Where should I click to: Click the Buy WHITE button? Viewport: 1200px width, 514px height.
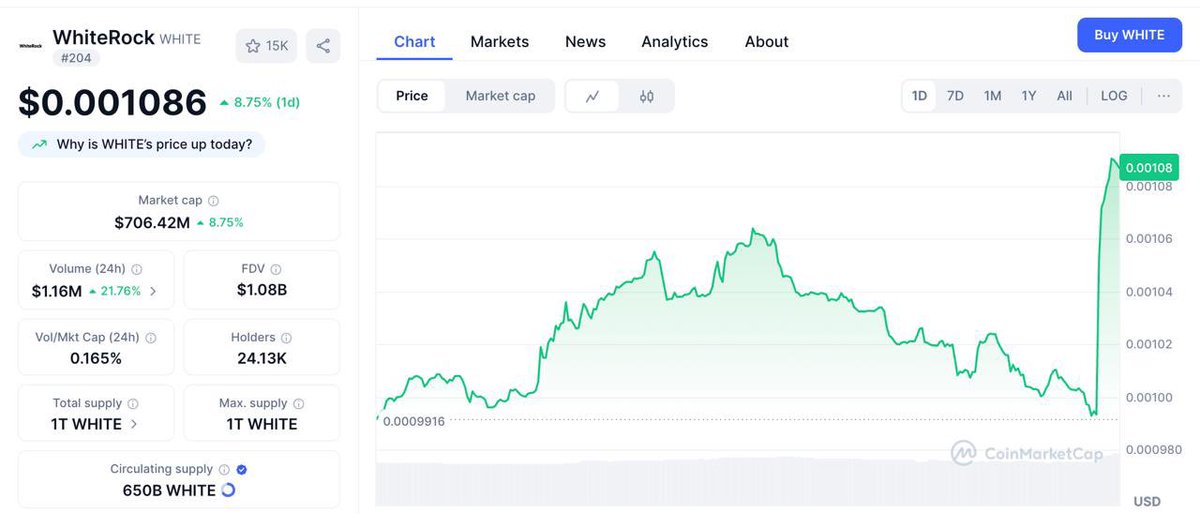pos(1129,35)
